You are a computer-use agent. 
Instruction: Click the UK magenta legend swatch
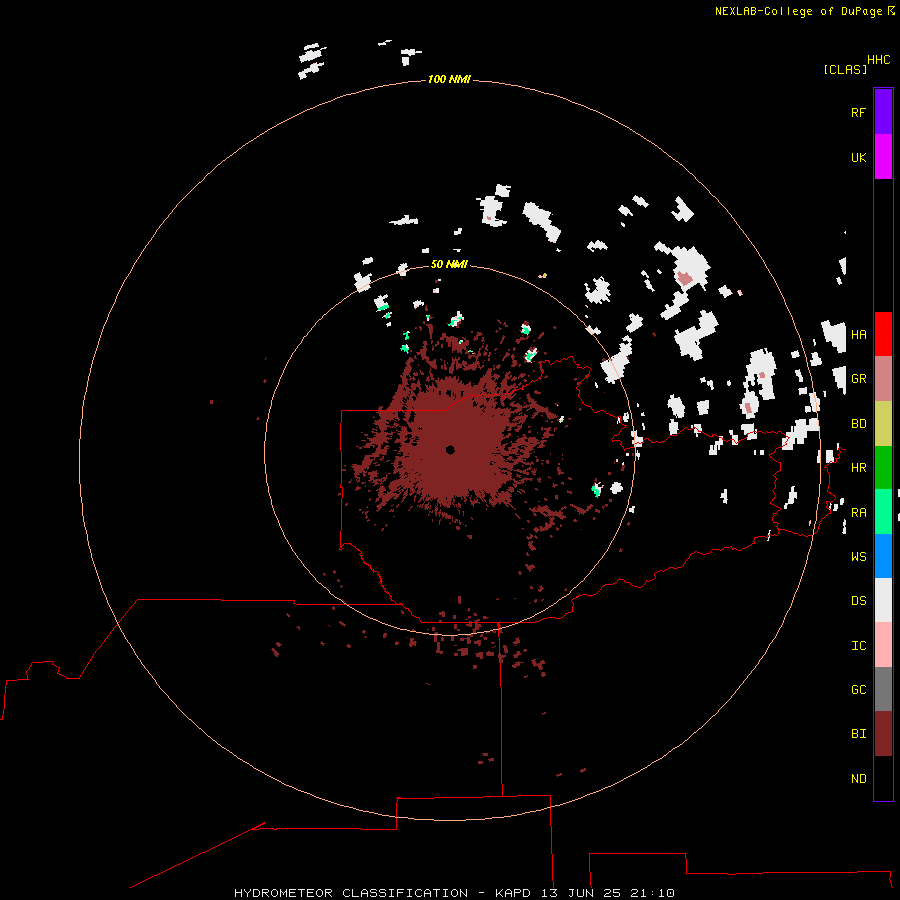point(883,157)
